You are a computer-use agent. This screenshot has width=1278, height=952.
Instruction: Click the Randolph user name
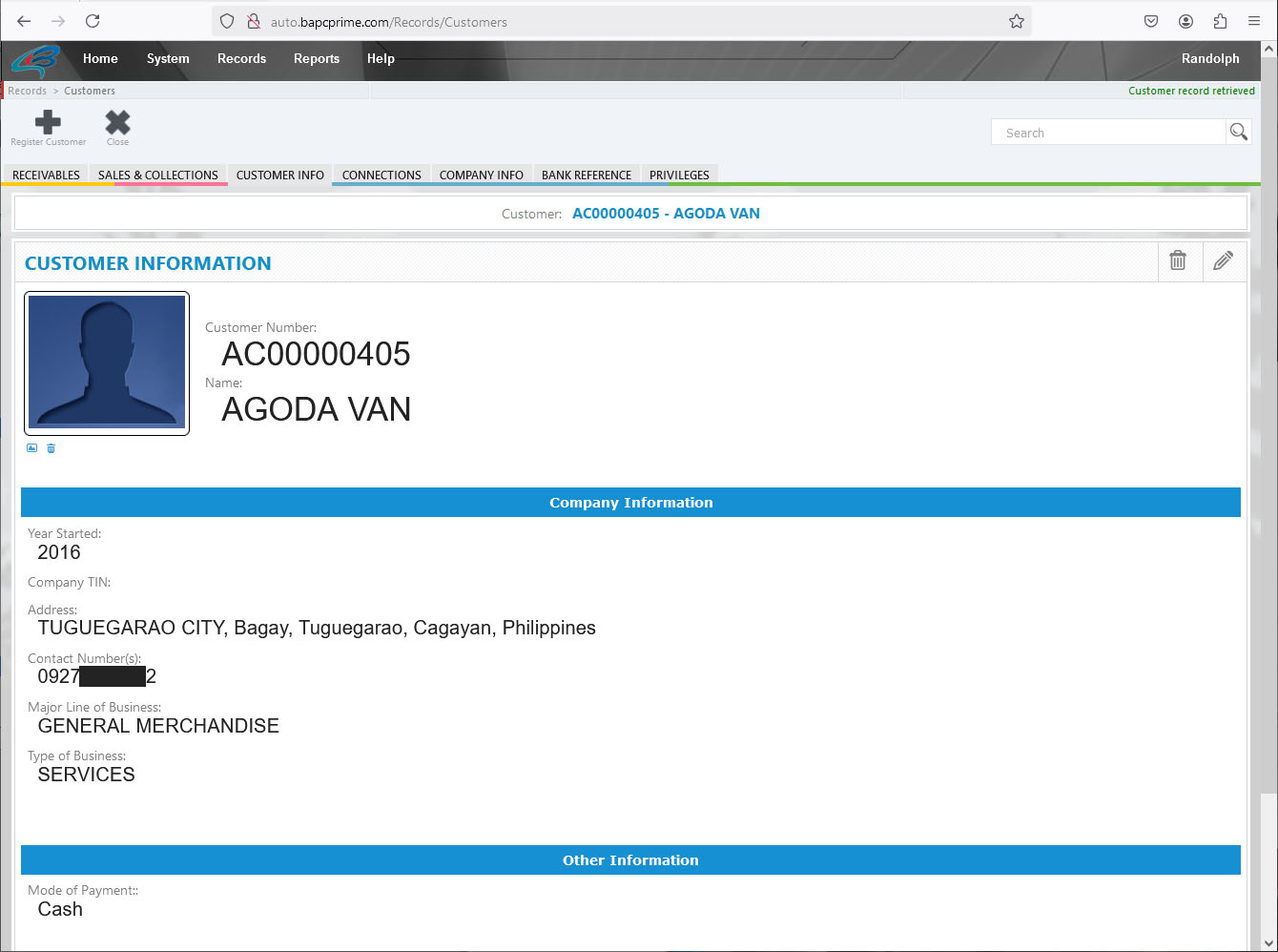(1210, 58)
